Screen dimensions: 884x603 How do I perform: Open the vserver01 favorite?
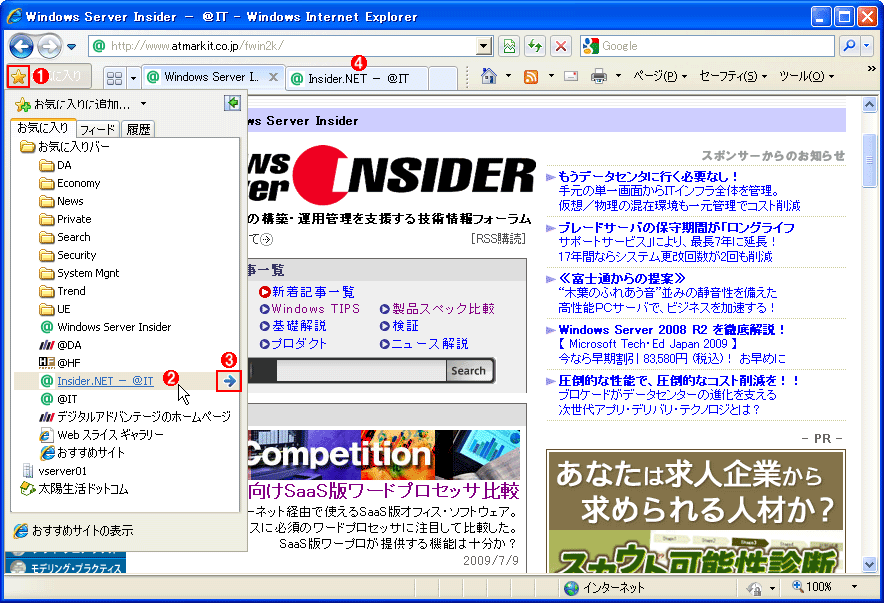pos(54,471)
